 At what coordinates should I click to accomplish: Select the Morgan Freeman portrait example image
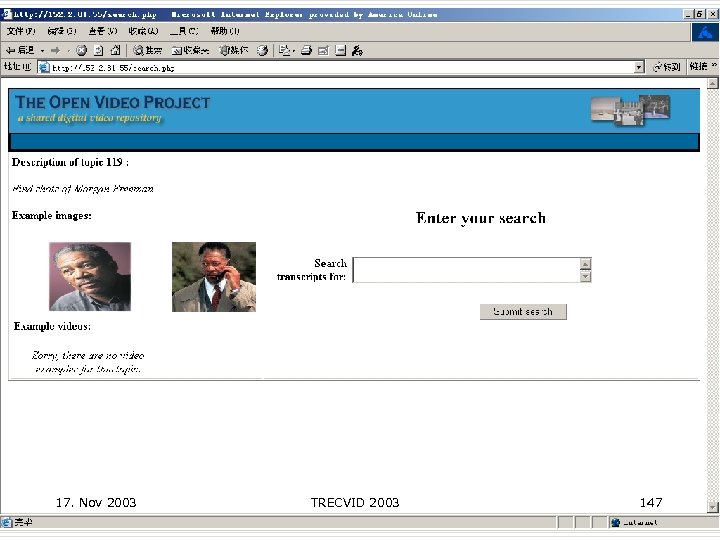click(x=90, y=276)
